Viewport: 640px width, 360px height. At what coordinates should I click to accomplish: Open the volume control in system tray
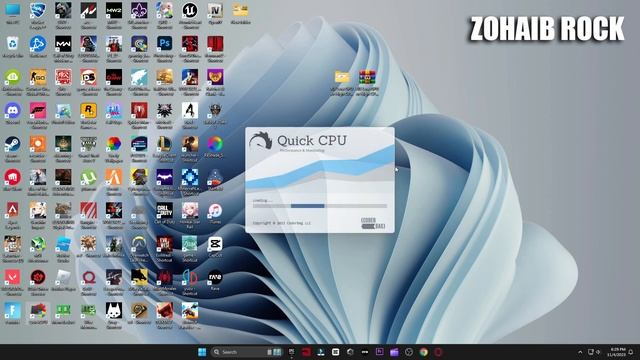[598, 352]
